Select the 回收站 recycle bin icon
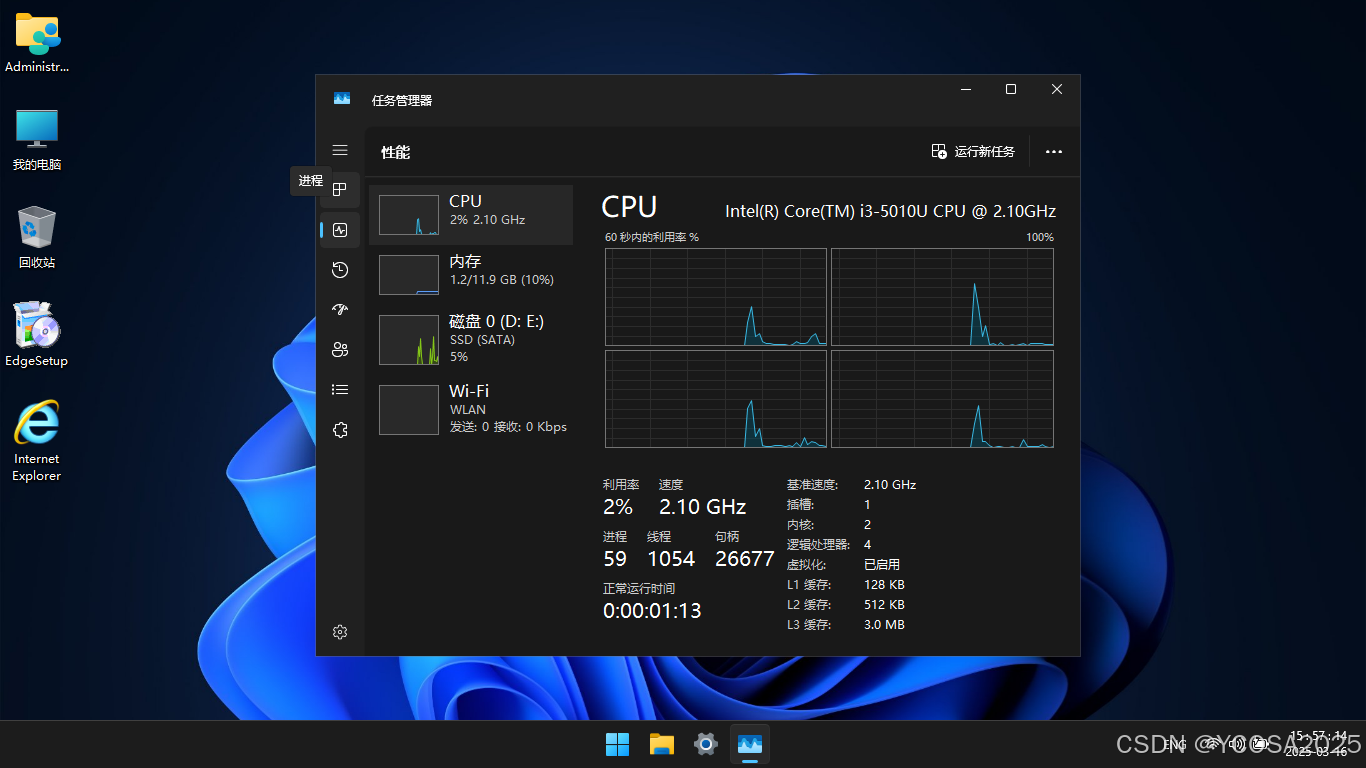This screenshot has height=768, width=1366. pos(37,237)
